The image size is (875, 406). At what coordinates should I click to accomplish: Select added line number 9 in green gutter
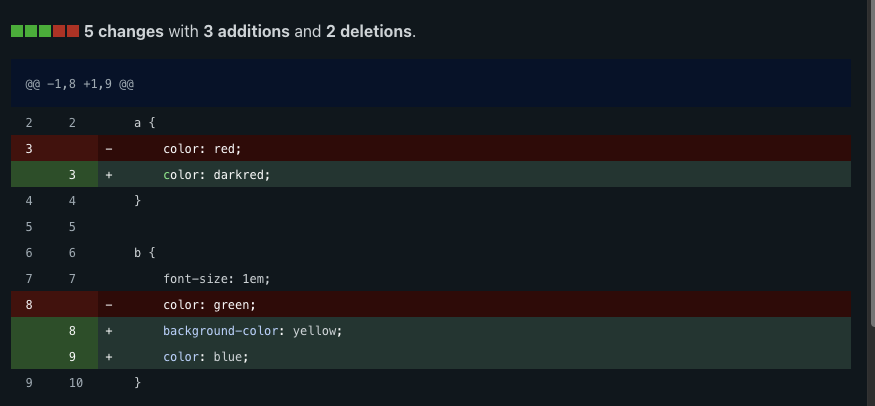pos(73,356)
